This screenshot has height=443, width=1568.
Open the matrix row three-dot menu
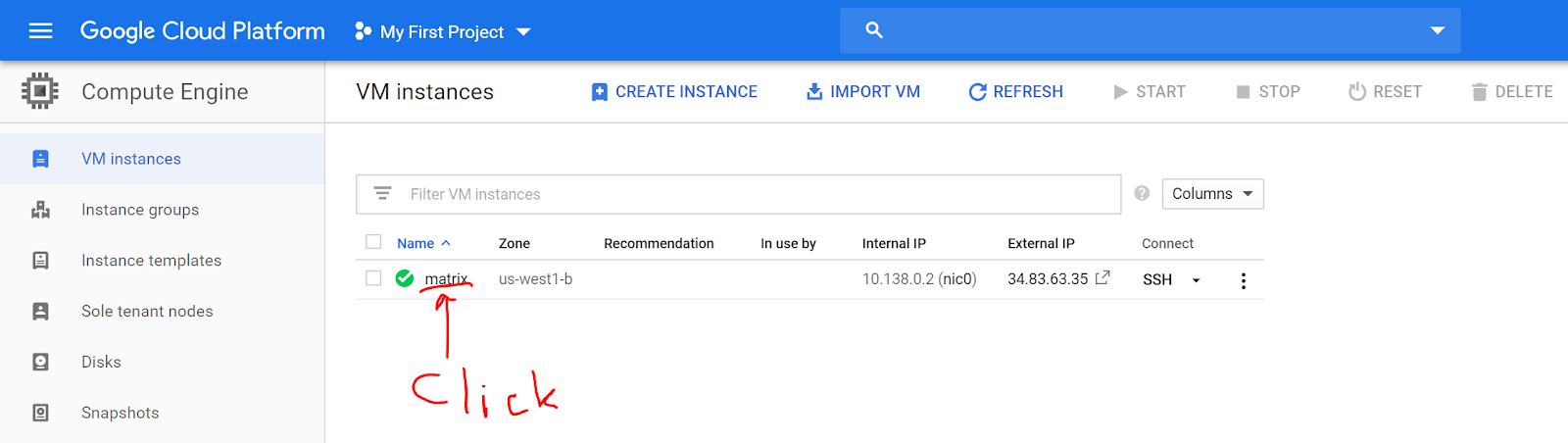click(1243, 280)
